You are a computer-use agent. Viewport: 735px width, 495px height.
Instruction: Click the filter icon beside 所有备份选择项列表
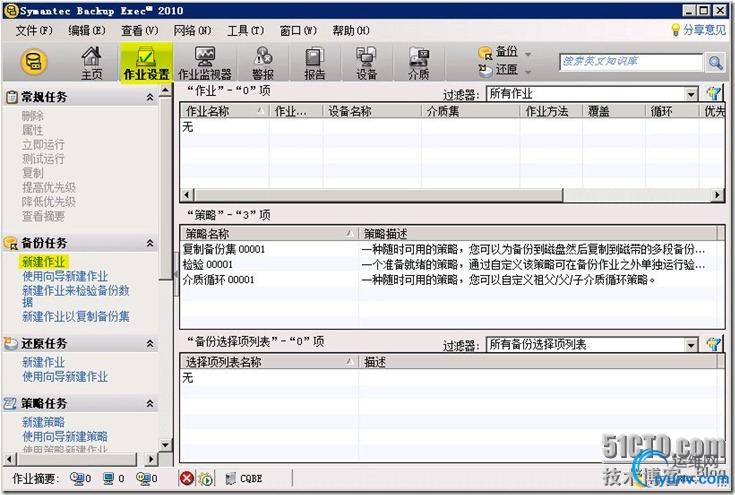(x=713, y=345)
